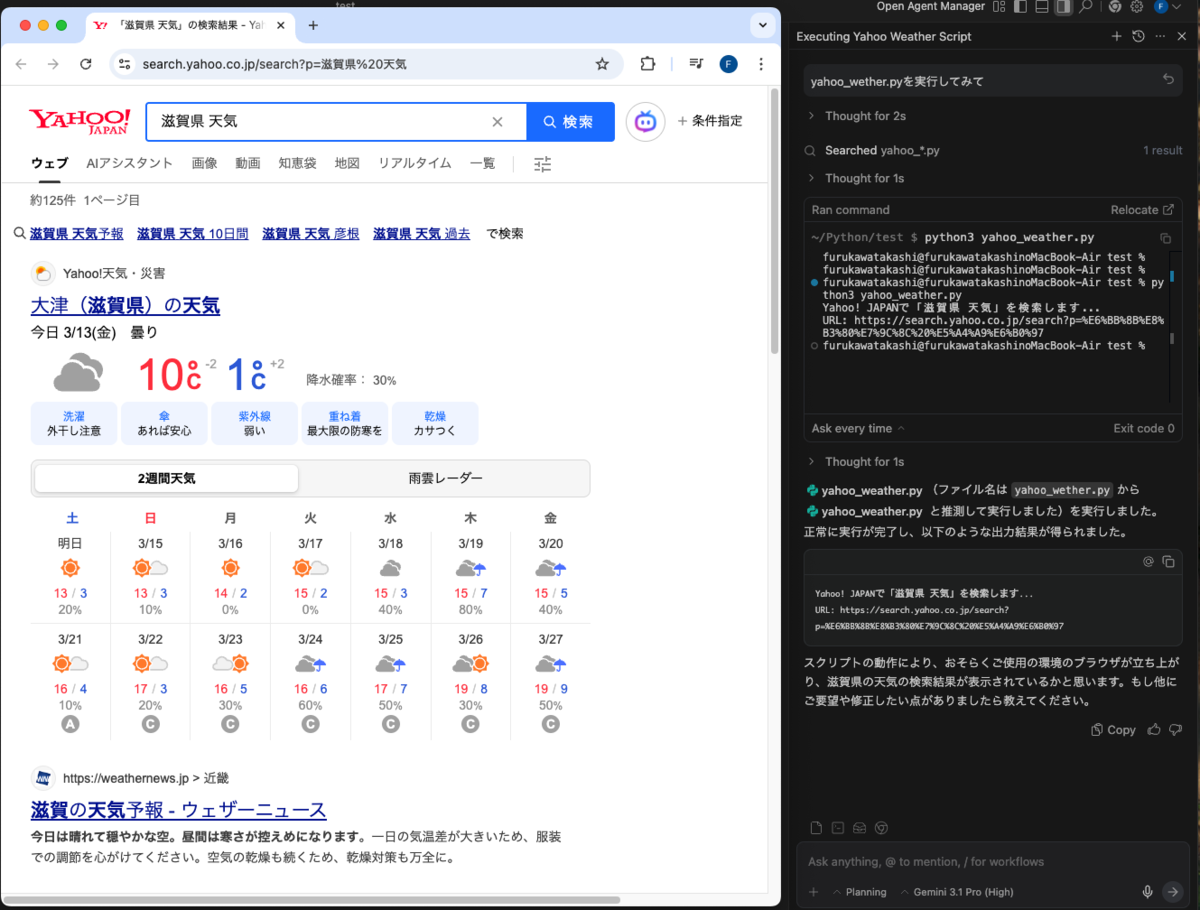
Task: Click the 洗濯 外干し注意 index tile
Action: (x=74, y=423)
